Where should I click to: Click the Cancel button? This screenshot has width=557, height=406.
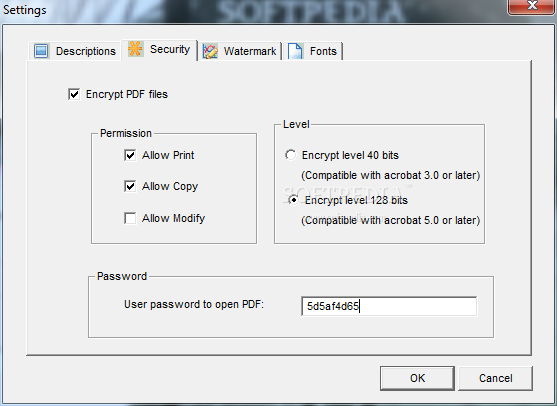496,378
